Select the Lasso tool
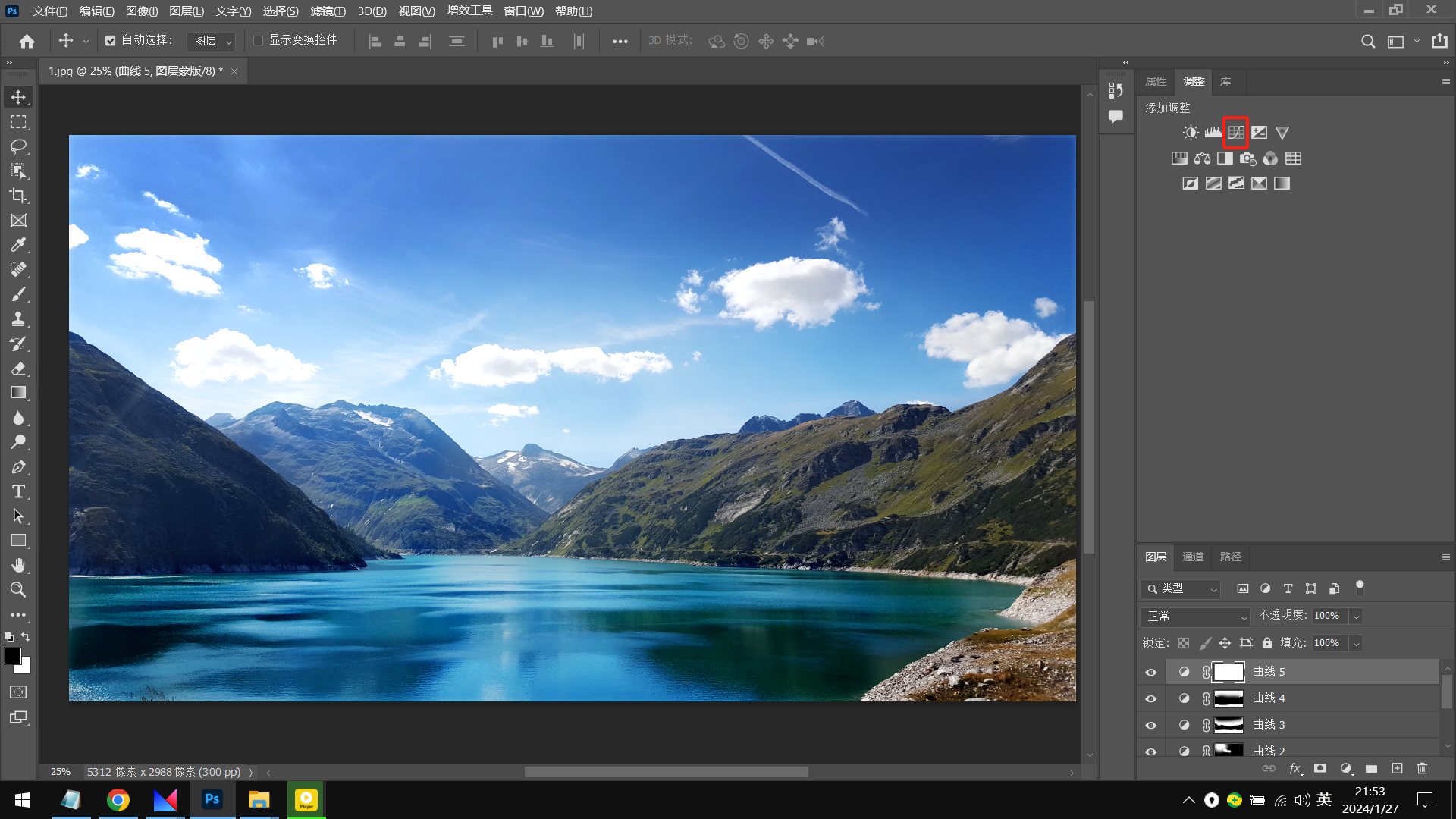This screenshot has width=1456, height=819. tap(18, 146)
